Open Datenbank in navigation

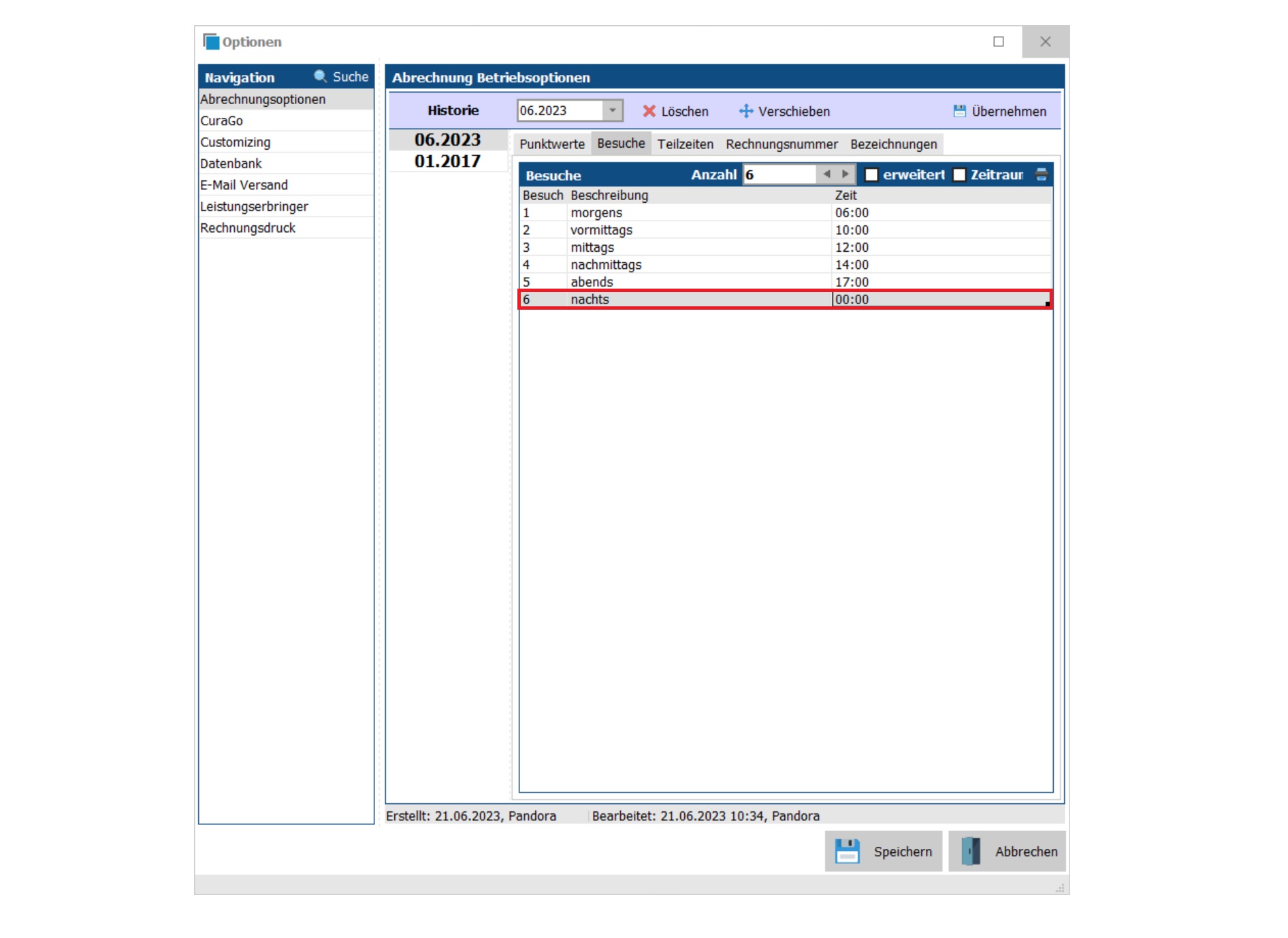286,163
